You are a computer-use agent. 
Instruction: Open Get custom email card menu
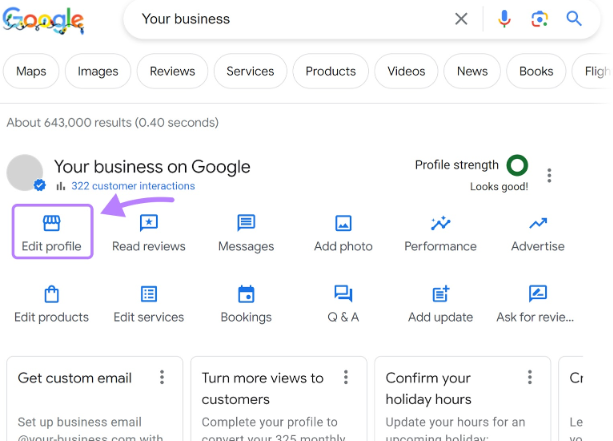click(162, 377)
